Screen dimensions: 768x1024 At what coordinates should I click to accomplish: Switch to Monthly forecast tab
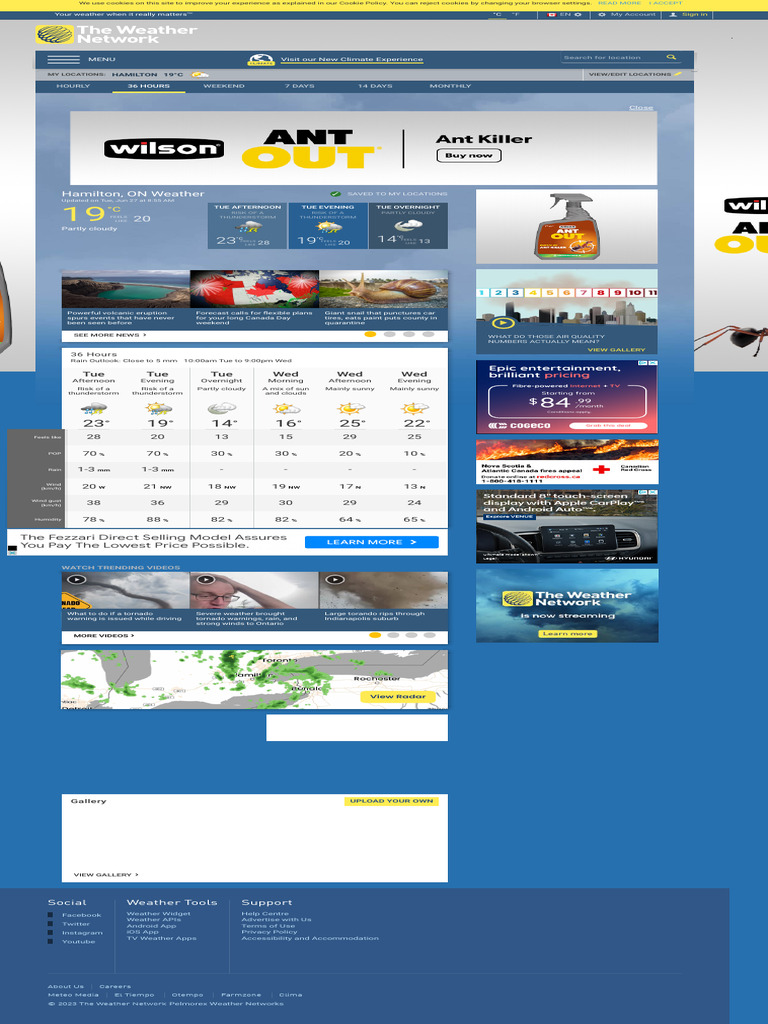pos(450,86)
